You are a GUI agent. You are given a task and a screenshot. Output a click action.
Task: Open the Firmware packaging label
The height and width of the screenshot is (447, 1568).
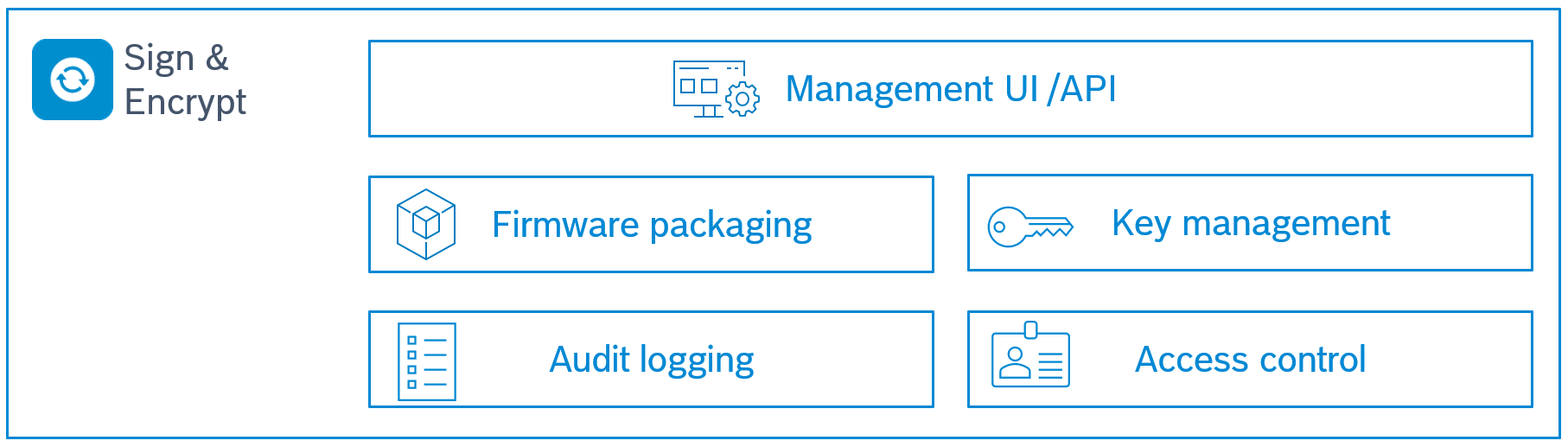pos(652,225)
